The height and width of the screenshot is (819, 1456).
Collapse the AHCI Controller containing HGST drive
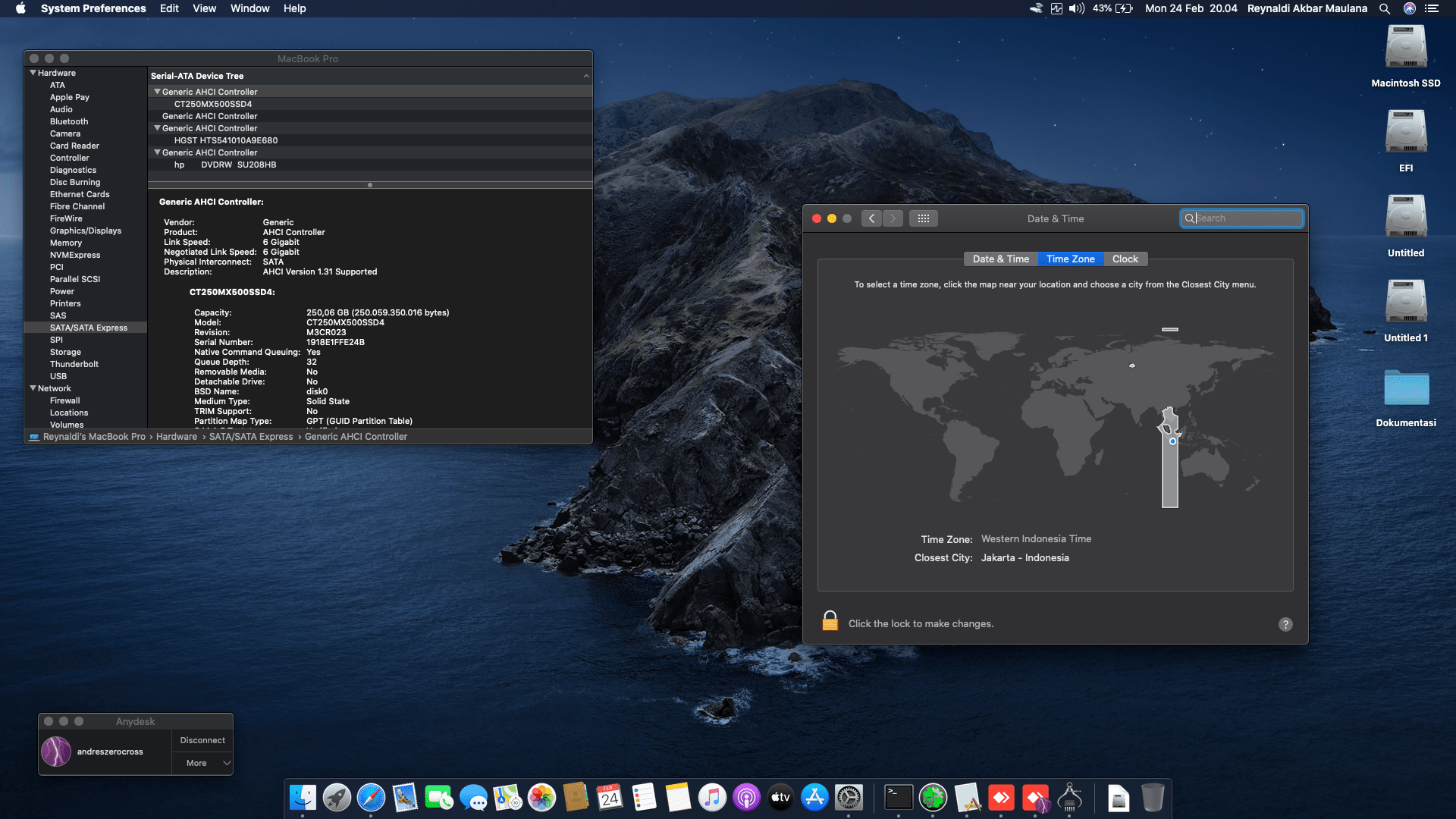tap(157, 128)
